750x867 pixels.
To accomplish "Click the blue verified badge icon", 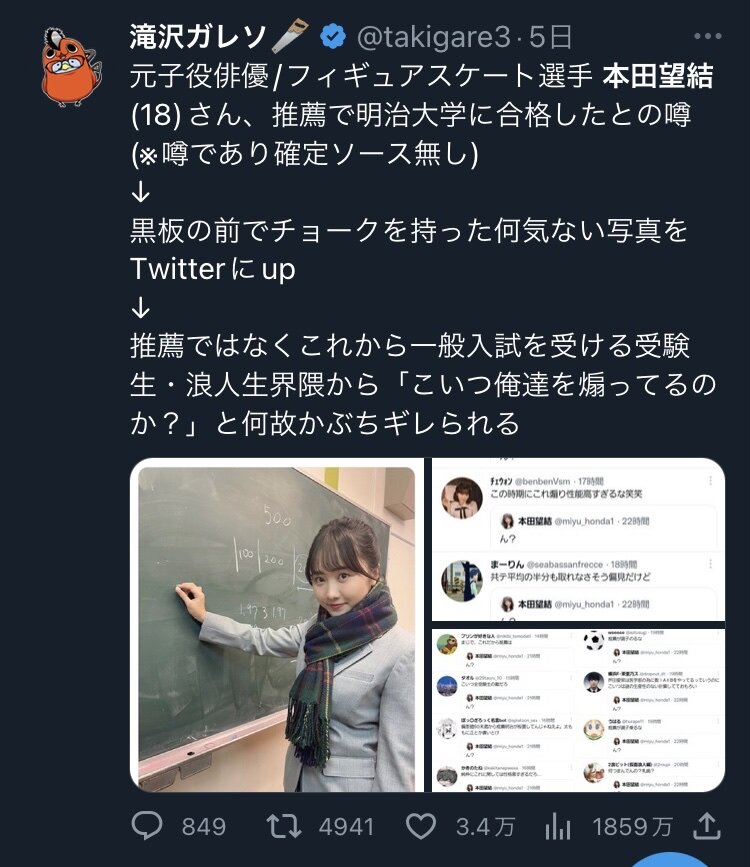I will pos(333,36).
